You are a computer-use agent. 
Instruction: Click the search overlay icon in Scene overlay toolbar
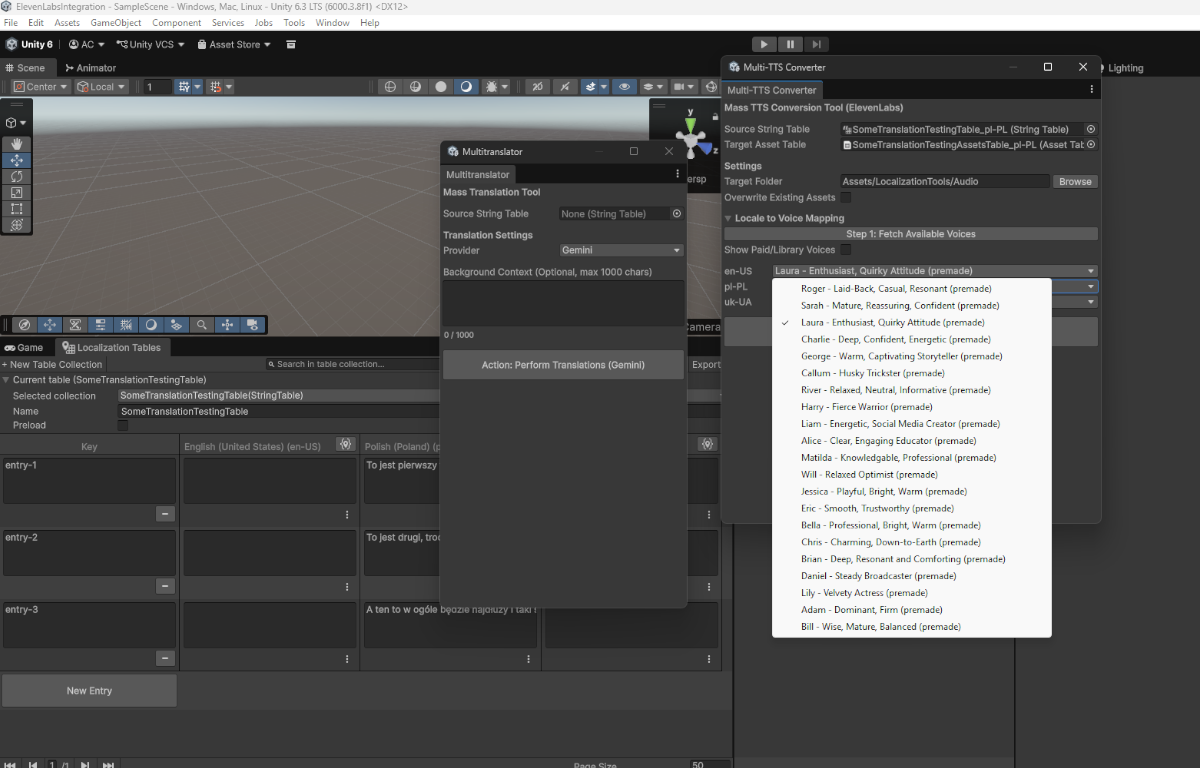202,325
